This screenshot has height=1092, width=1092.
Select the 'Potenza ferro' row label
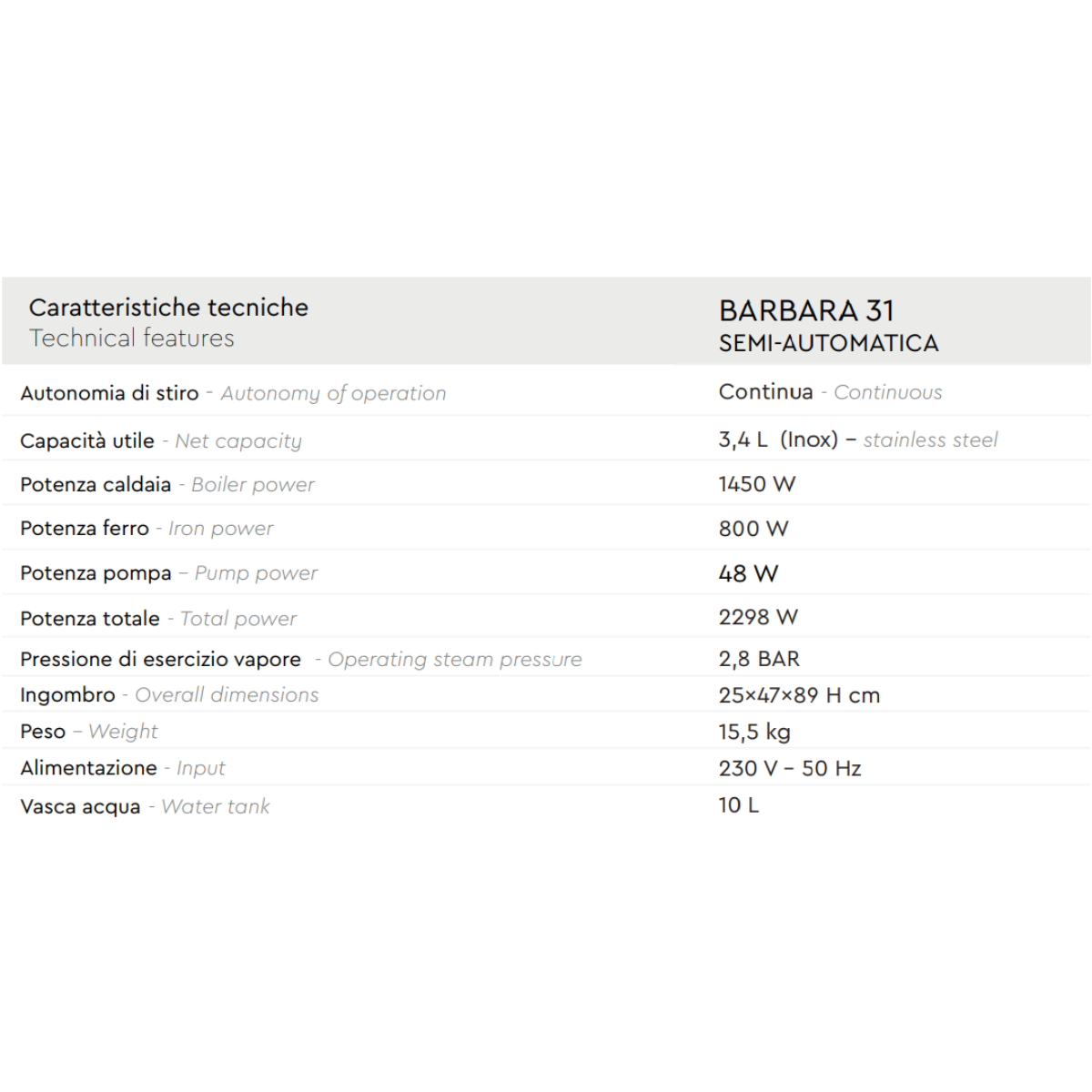[85, 529]
